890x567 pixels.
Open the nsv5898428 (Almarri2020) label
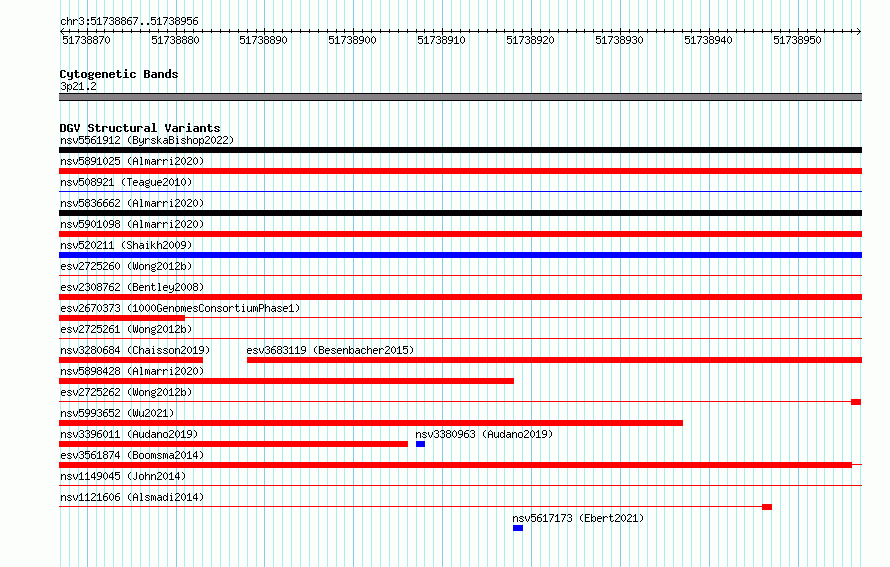[132, 371]
